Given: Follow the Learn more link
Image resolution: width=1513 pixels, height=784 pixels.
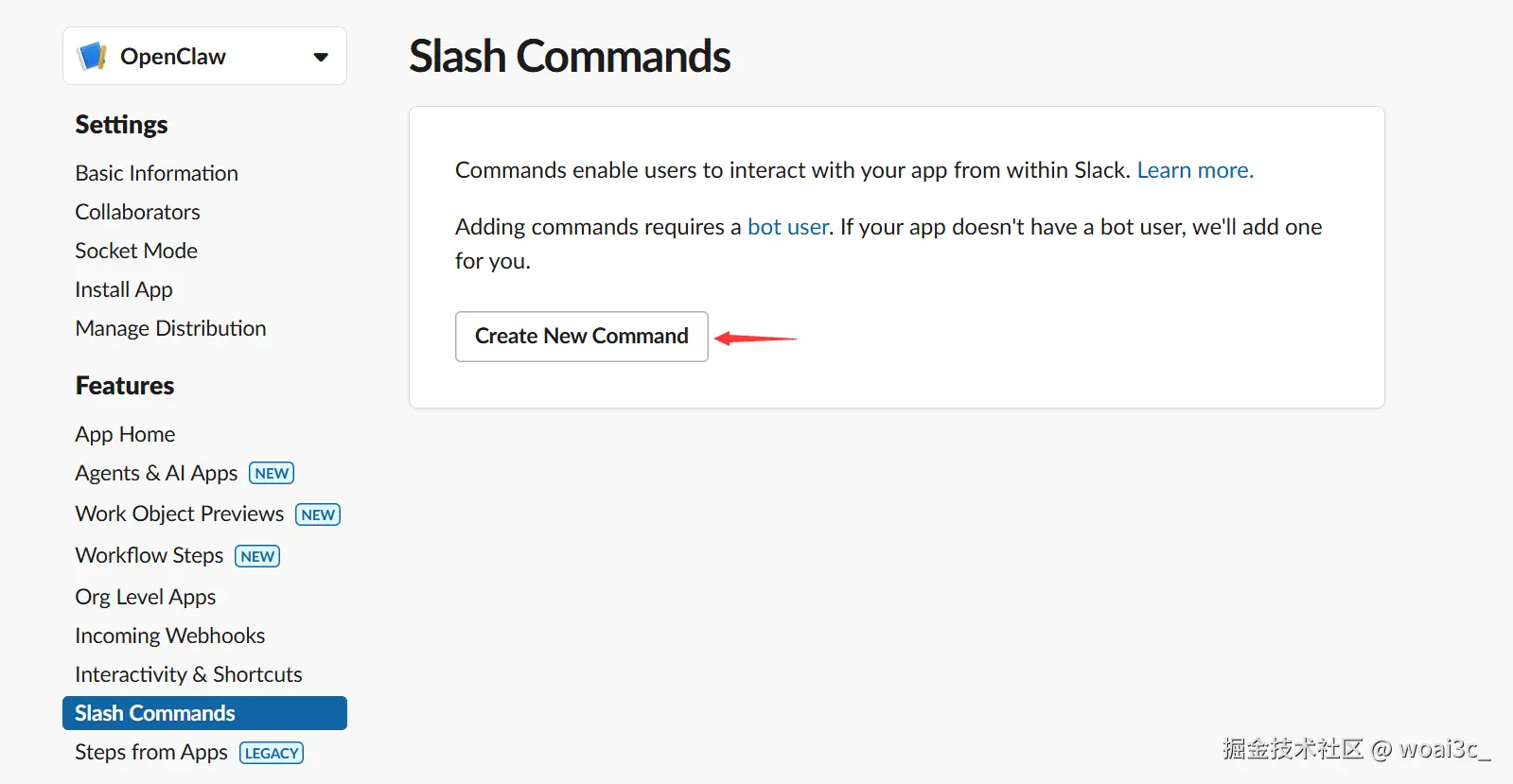Looking at the screenshot, I should 1194,170.
